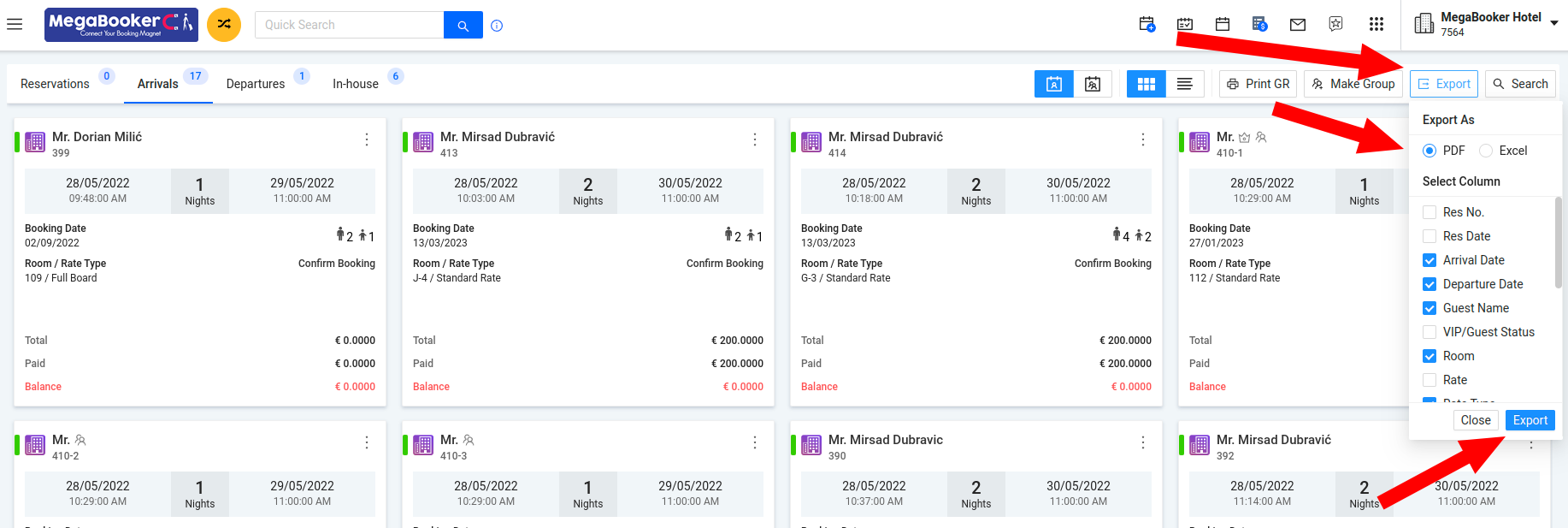Open options menu on reservation 410-2 card
The height and width of the screenshot is (528, 1568).
[367, 442]
